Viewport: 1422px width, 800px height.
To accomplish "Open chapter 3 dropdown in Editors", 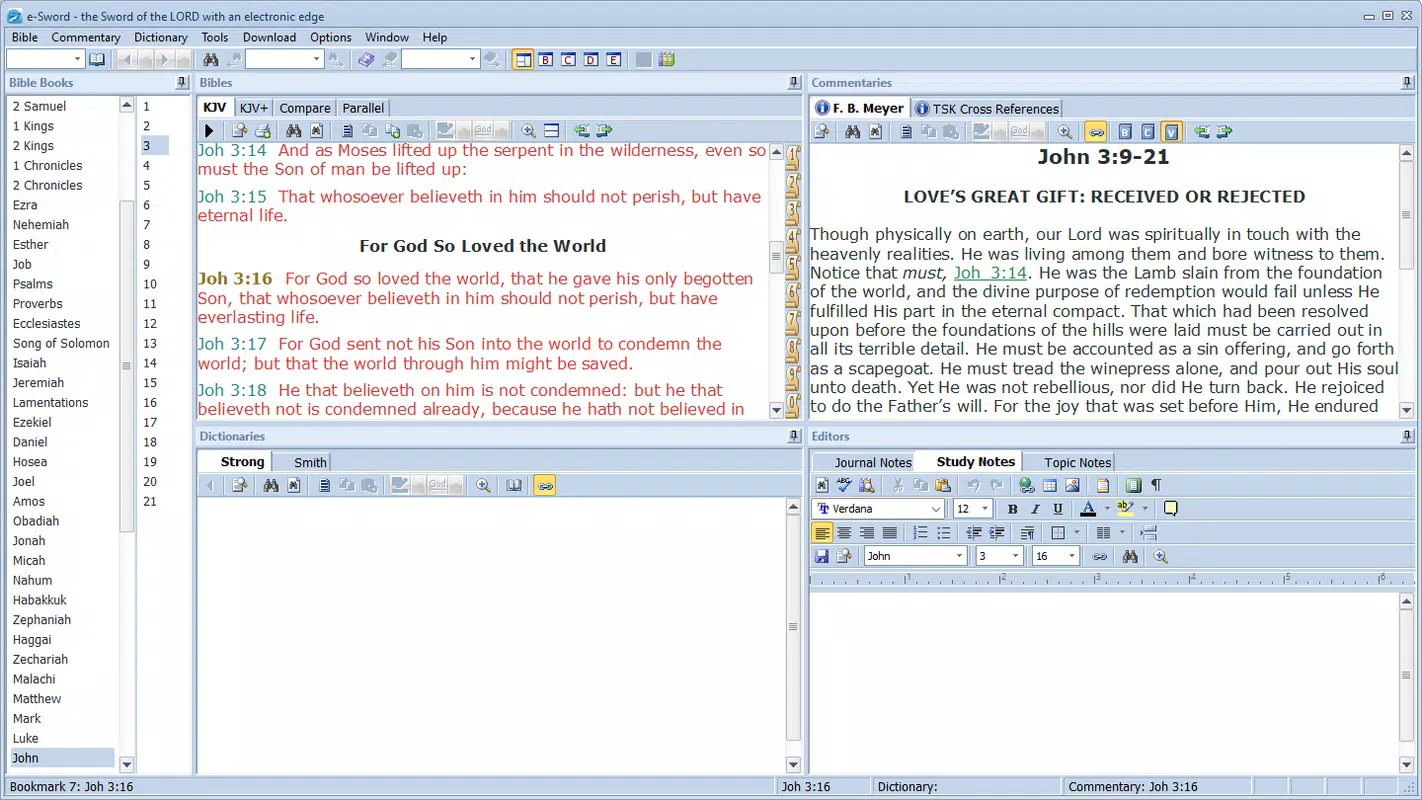I will pos(1016,556).
